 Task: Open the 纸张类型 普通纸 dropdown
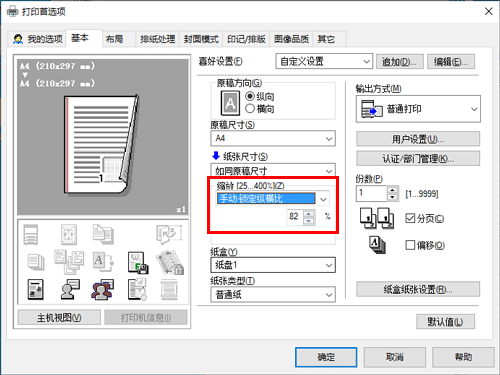coord(273,295)
